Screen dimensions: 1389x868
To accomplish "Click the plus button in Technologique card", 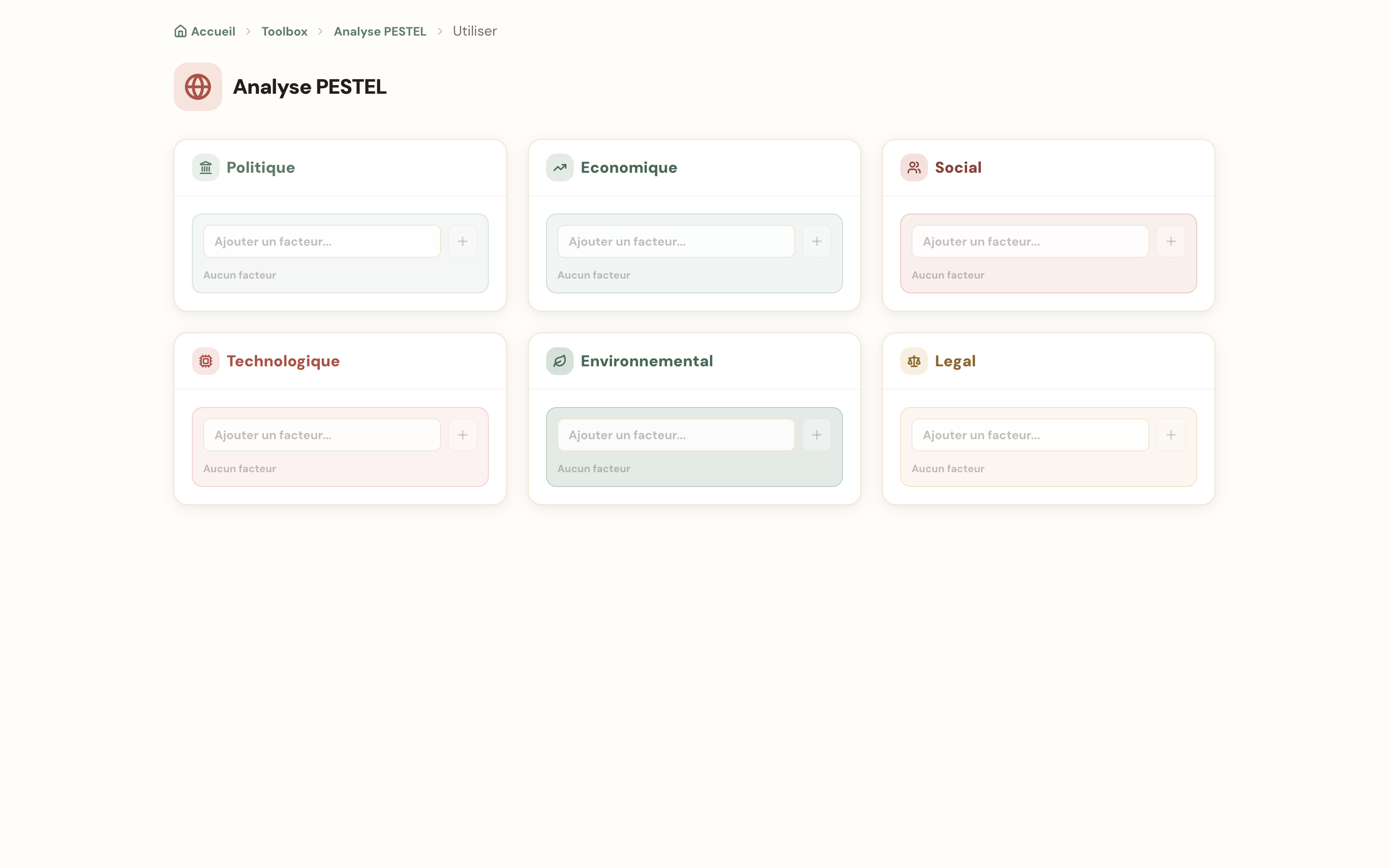I will pos(463,434).
